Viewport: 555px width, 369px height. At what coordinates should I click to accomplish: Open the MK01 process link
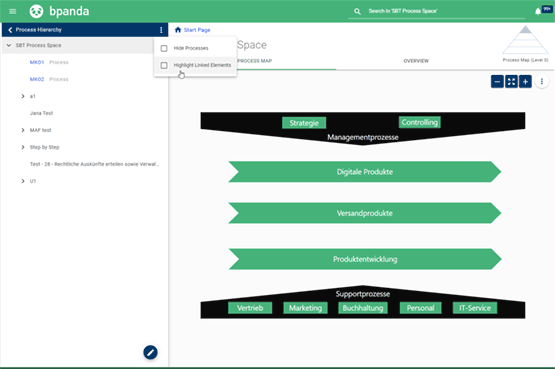coord(37,62)
